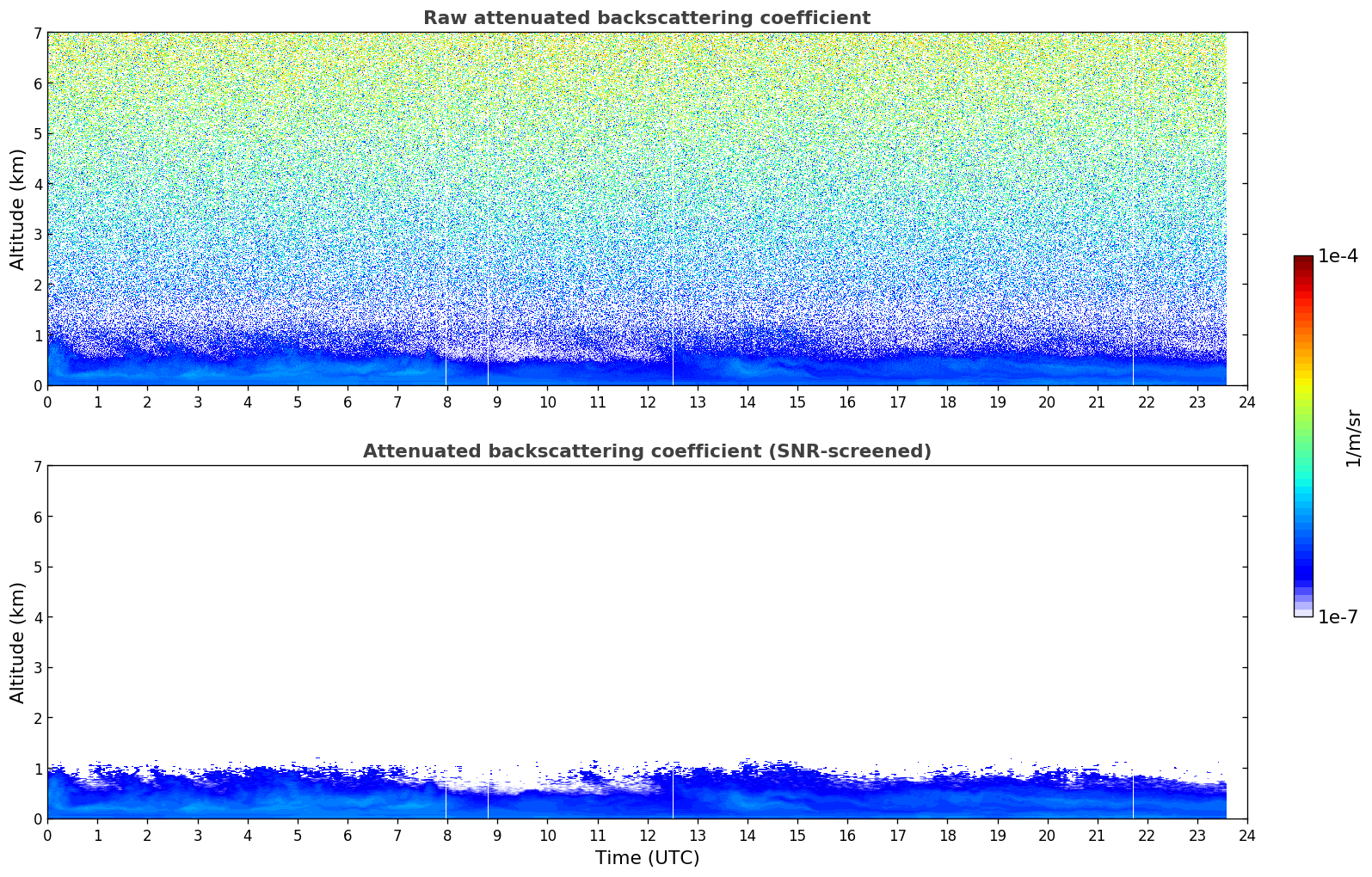Click the '3' hour tick under the SNR-screened plot

pyautogui.click(x=197, y=835)
